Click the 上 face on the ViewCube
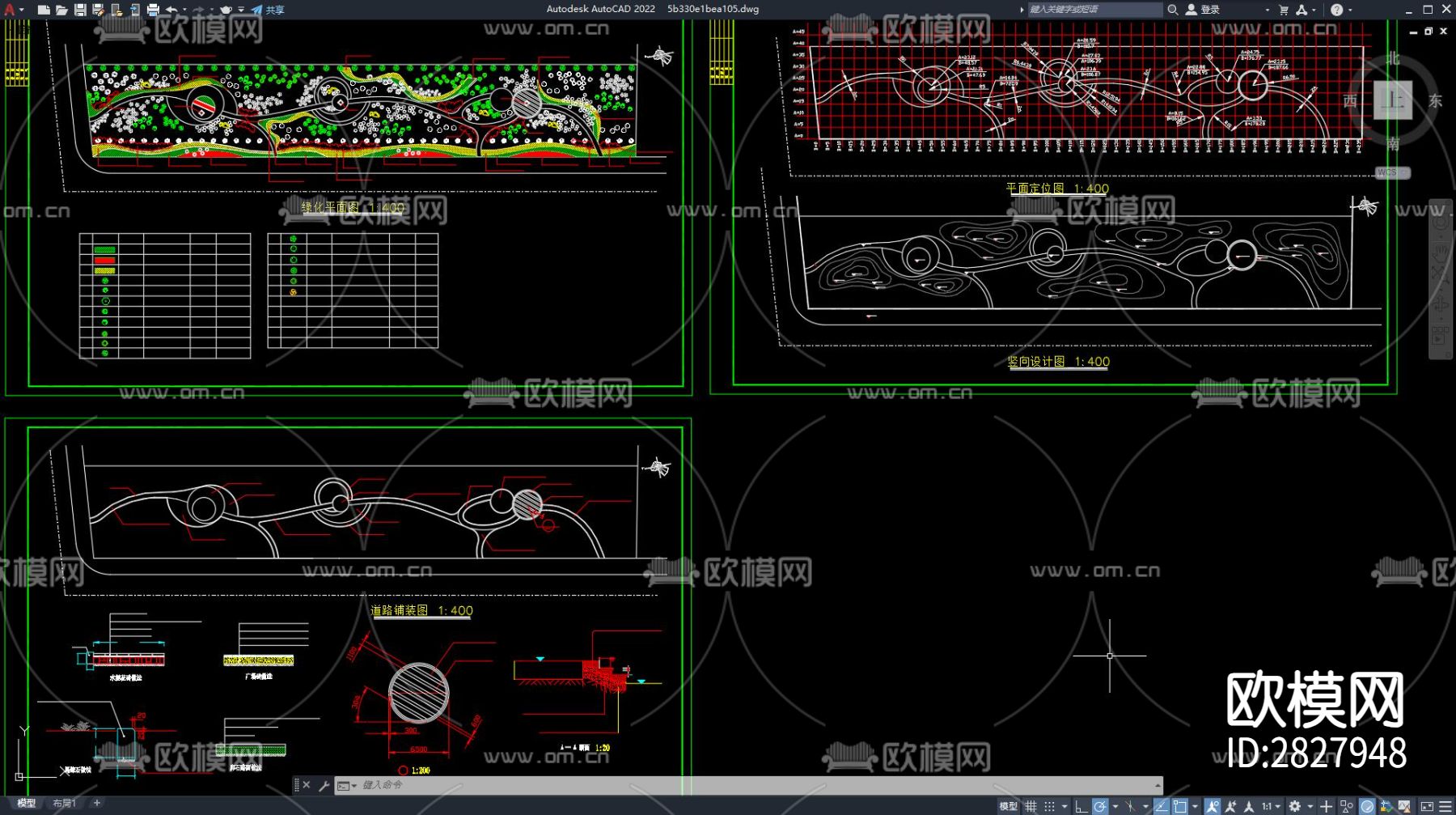1456x815 pixels. point(1392,100)
